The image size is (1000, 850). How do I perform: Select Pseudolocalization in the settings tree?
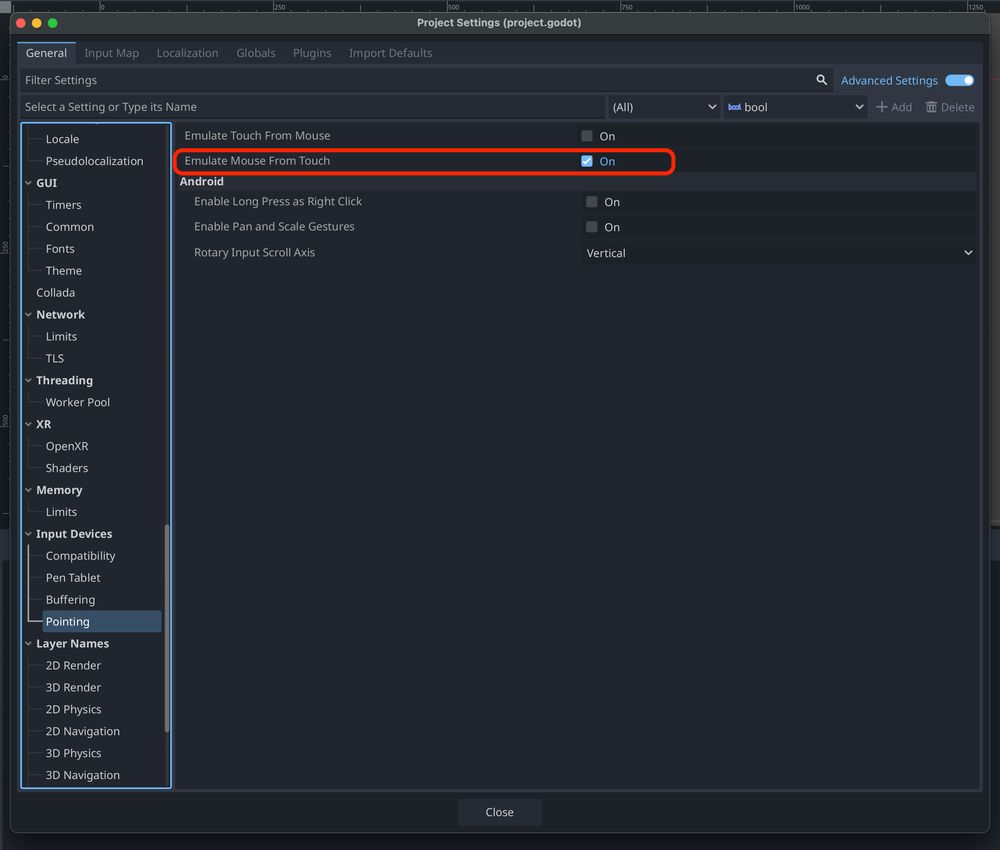coord(94,161)
